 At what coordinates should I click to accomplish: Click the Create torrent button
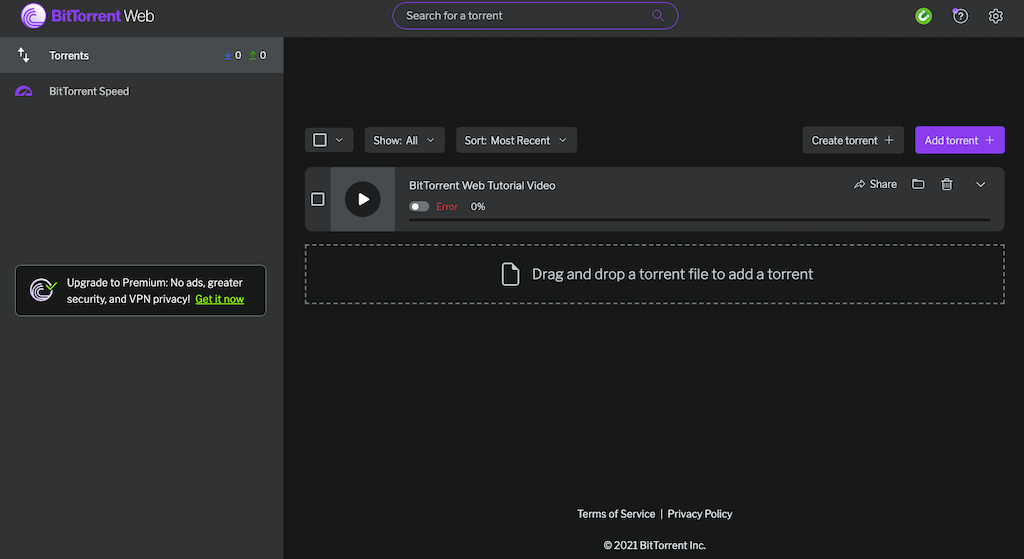tap(853, 140)
